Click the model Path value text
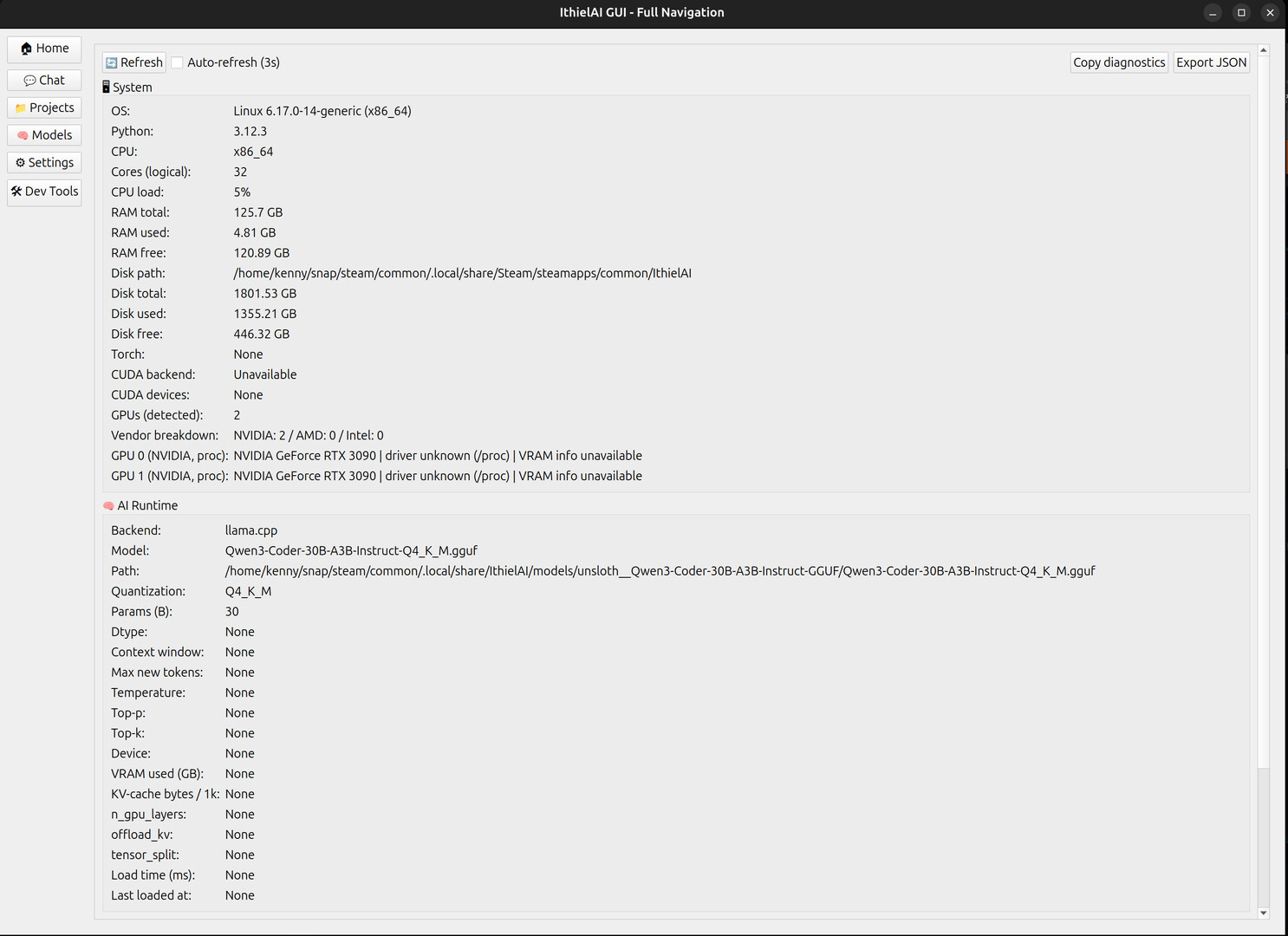Image resolution: width=1288 pixels, height=936 pixels. (659, 570)
